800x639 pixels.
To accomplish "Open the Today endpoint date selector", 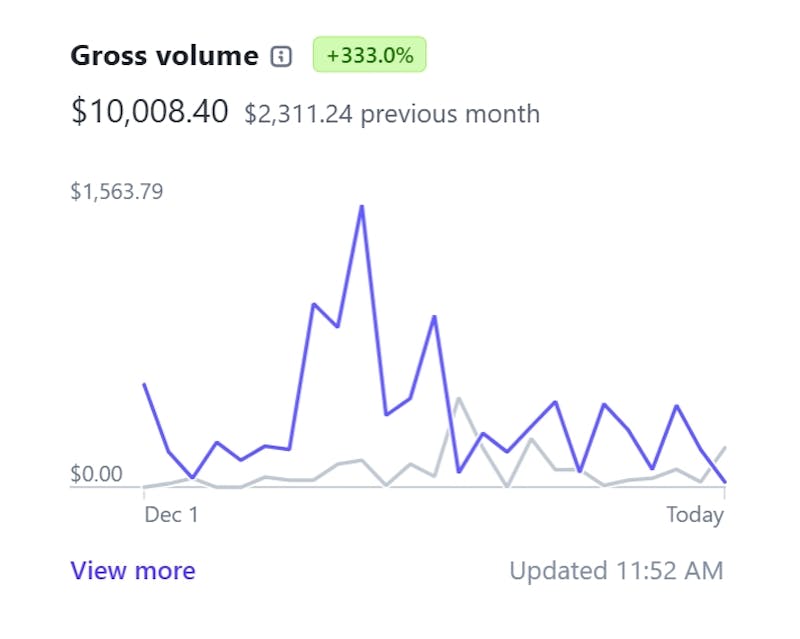I will point(694,514).
